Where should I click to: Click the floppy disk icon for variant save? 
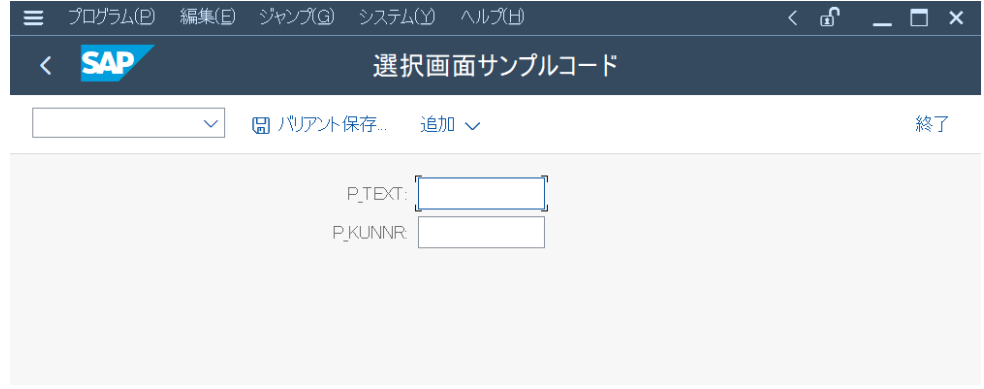click(260, 125)
